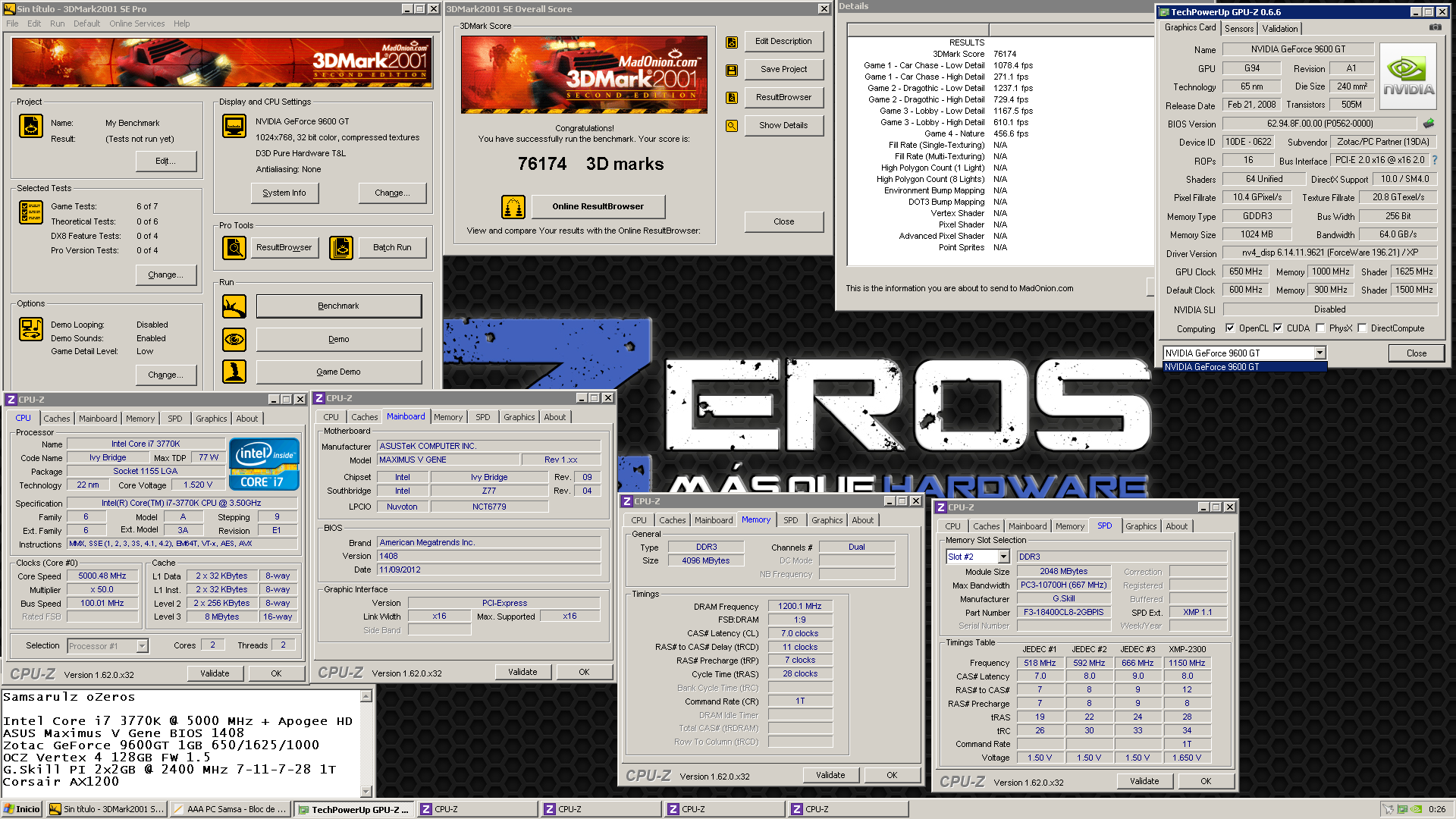Viewport: 1456px width, 819px height.
Task: Click the notepad scrollbar down arrow
Action: pyautogui.click(x=366, y=791)
